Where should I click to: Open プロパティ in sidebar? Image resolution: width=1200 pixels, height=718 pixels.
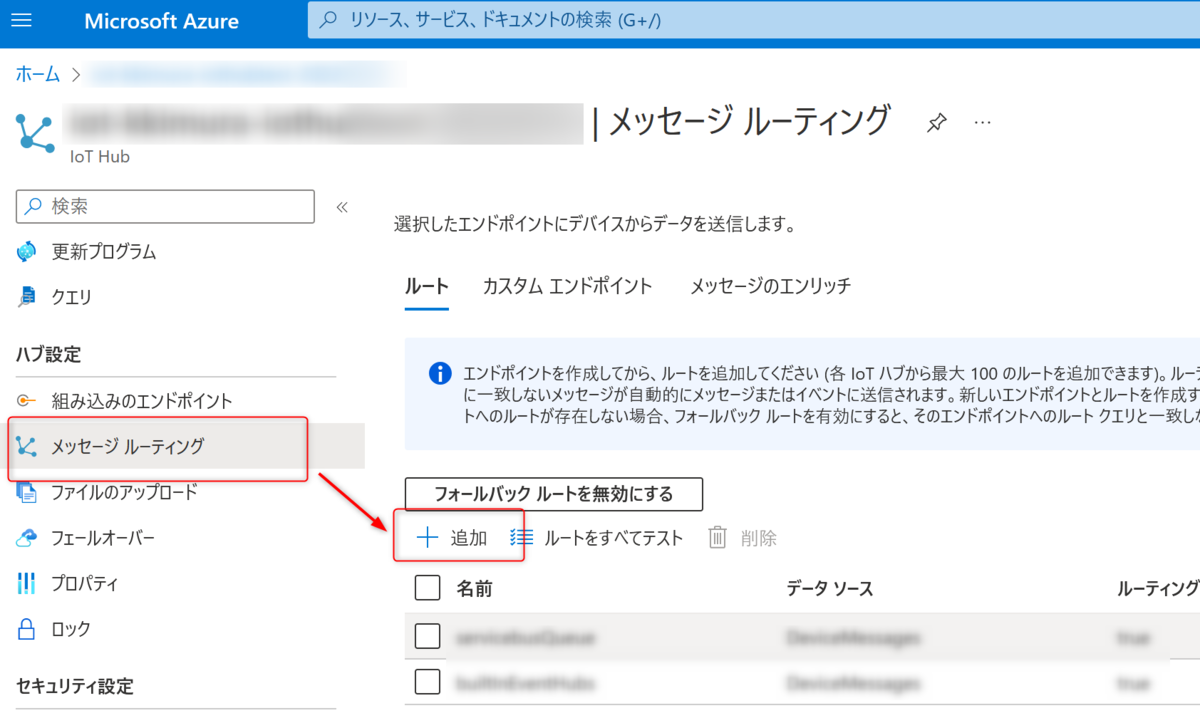coord(84,583)
